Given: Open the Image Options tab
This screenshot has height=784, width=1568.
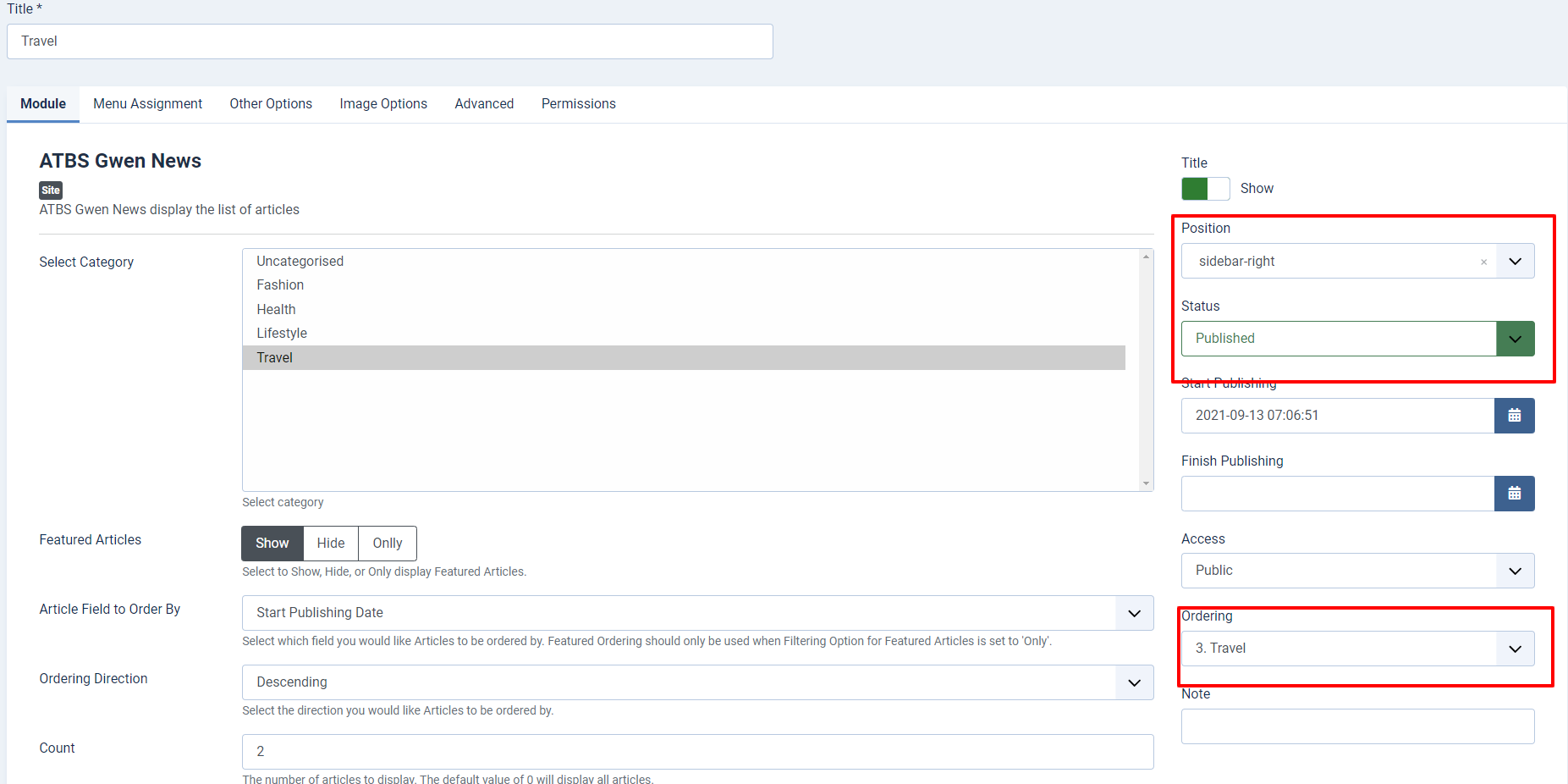Looking at the screenshot, I should [x=383, y=104].
